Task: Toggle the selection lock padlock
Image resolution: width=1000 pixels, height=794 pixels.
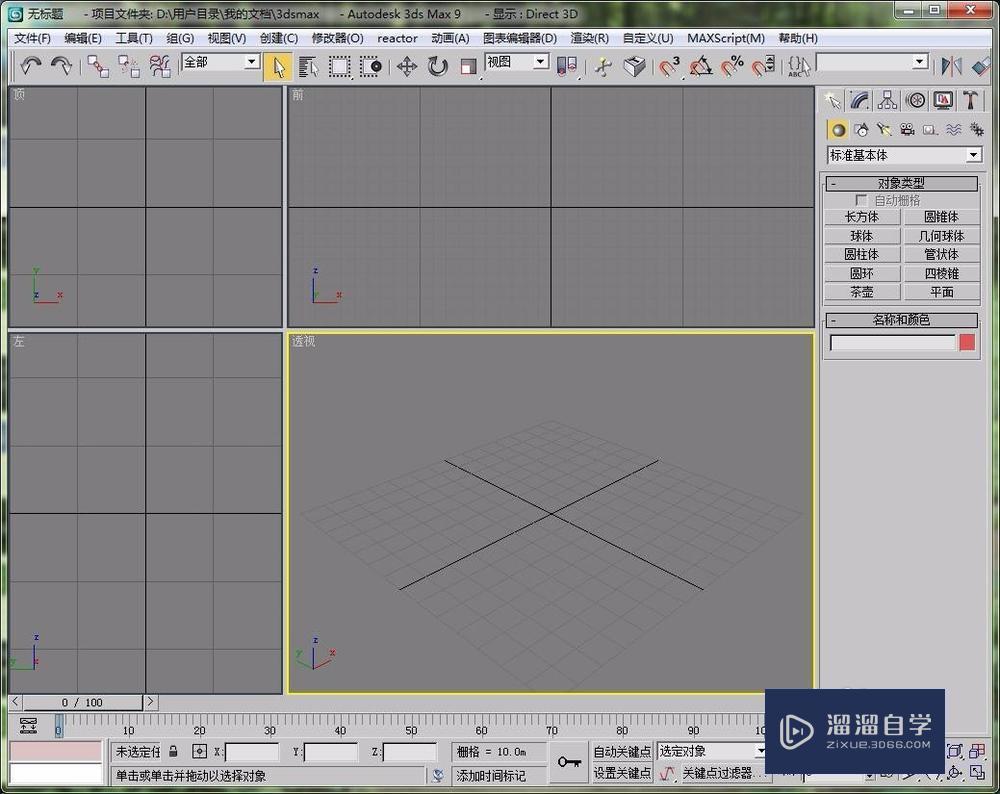Action: click(173, 751)
